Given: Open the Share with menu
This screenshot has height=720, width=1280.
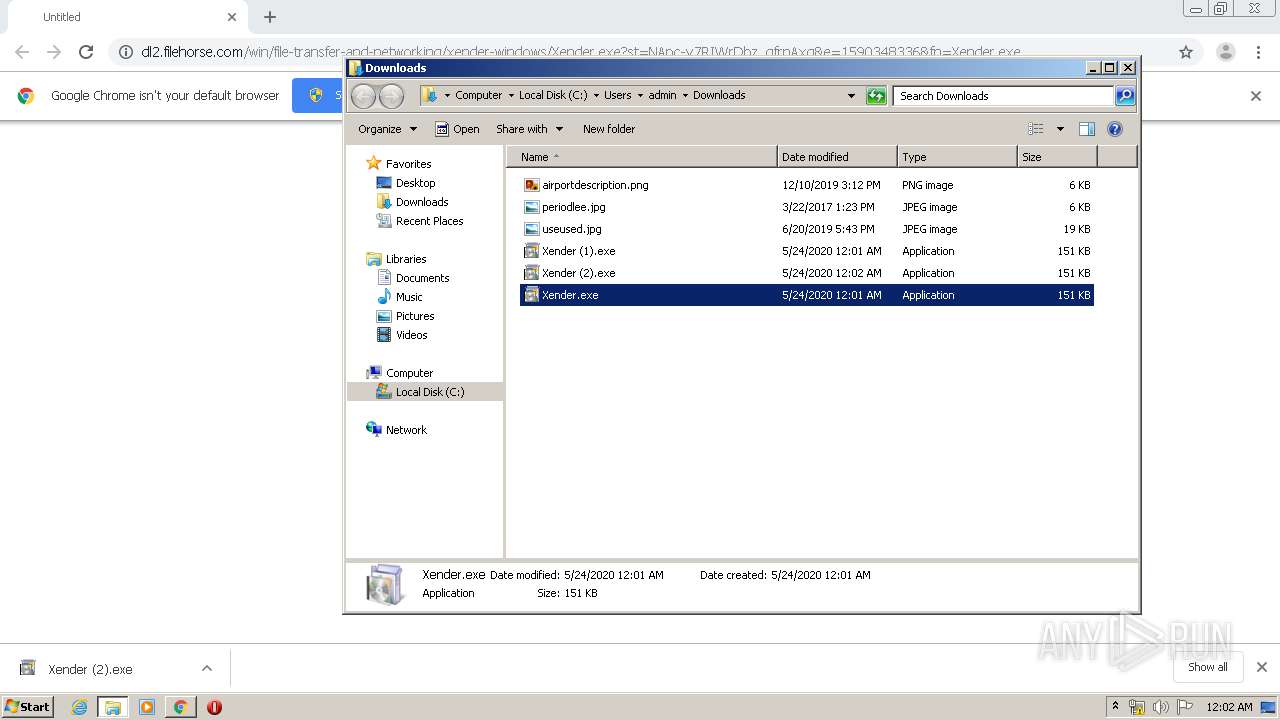Looking at the screenshot, I should pyautogui.click(x=530, y=129).
